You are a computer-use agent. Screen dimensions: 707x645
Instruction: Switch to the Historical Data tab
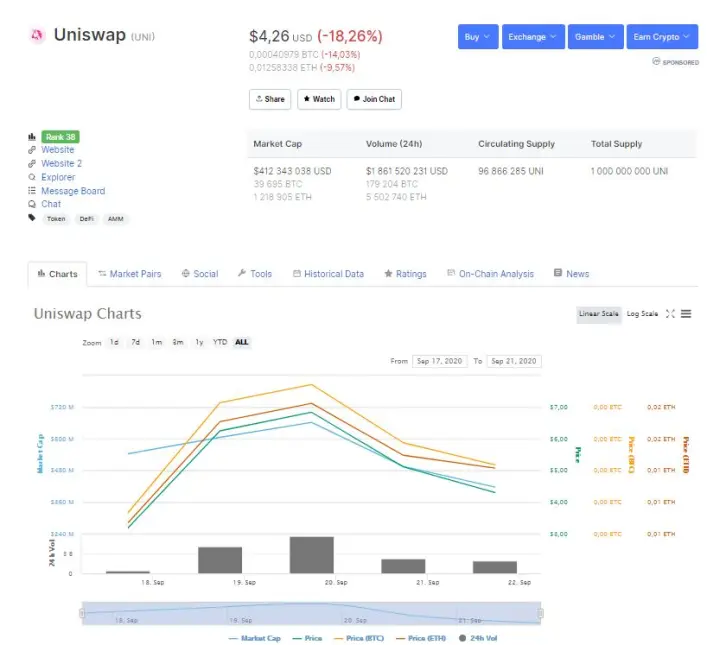click(328, 274)
